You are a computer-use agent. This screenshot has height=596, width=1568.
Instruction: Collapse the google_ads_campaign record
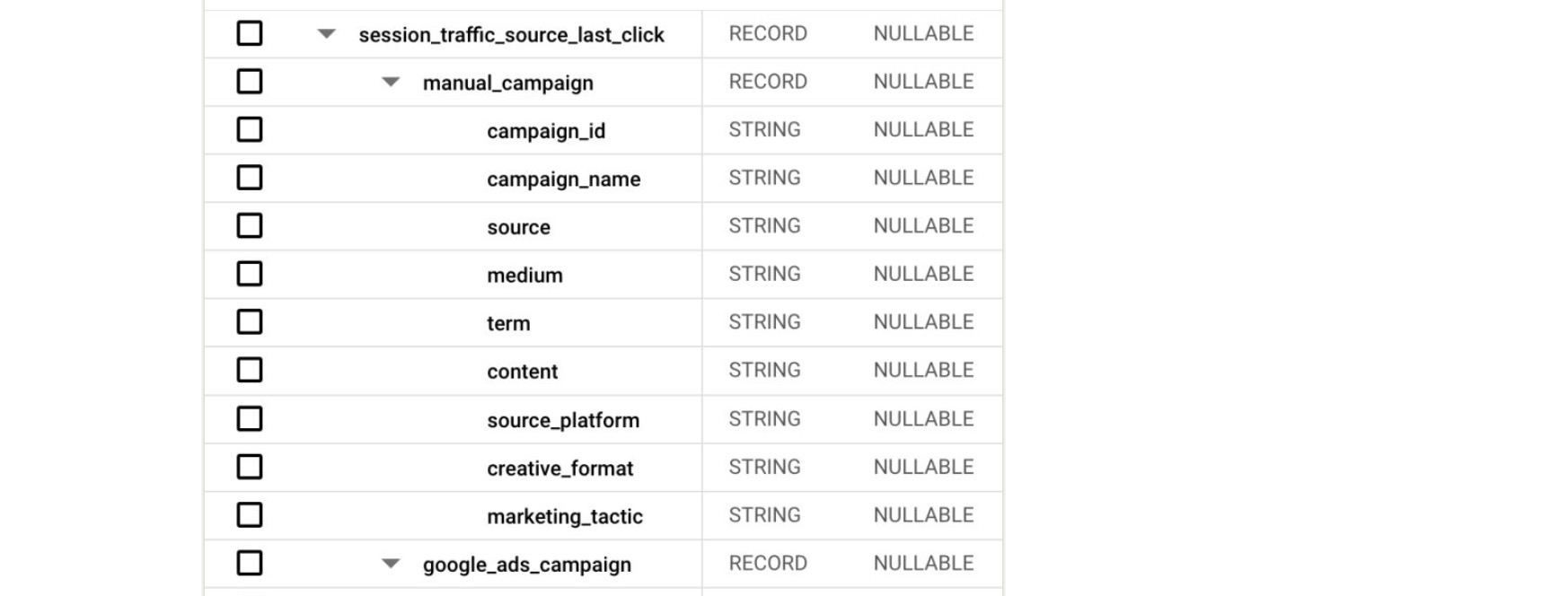391,564
